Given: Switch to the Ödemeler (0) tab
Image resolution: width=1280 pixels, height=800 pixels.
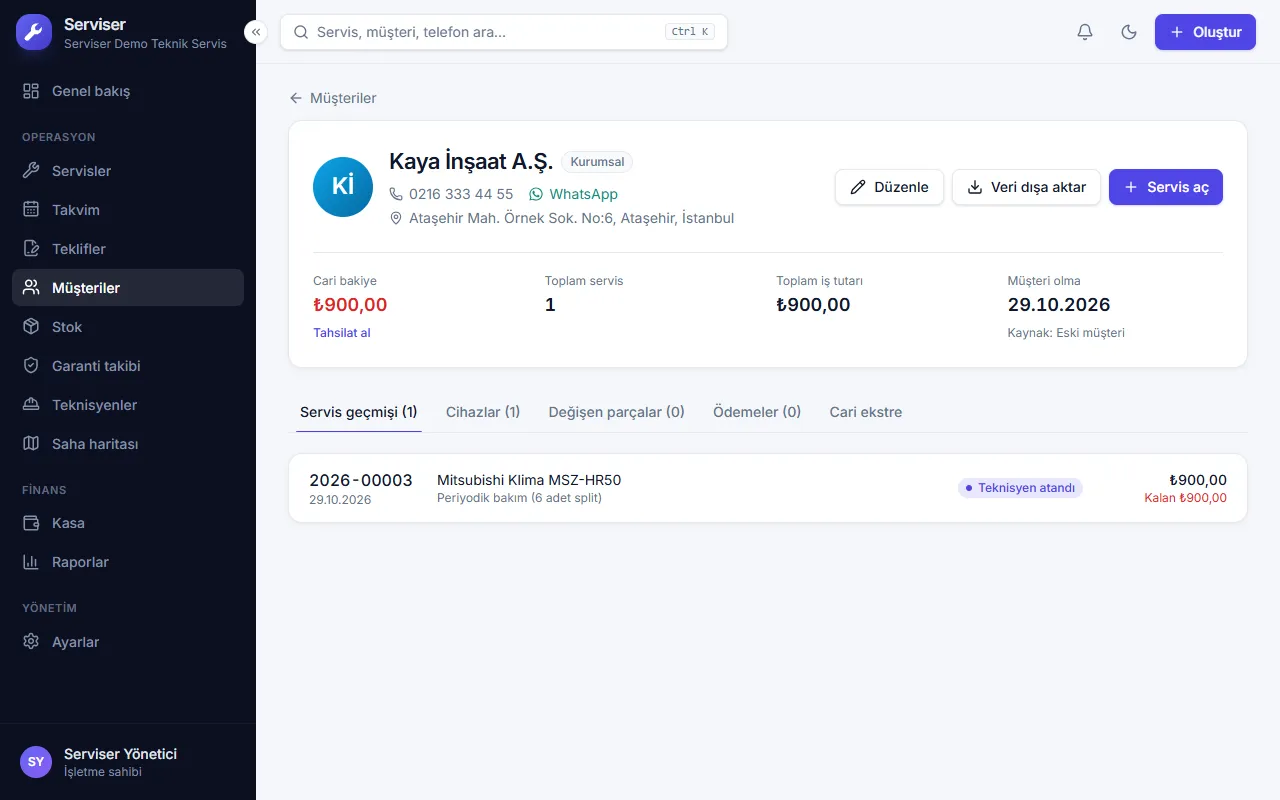Looking at the screenshot, I should click(757, 412).
